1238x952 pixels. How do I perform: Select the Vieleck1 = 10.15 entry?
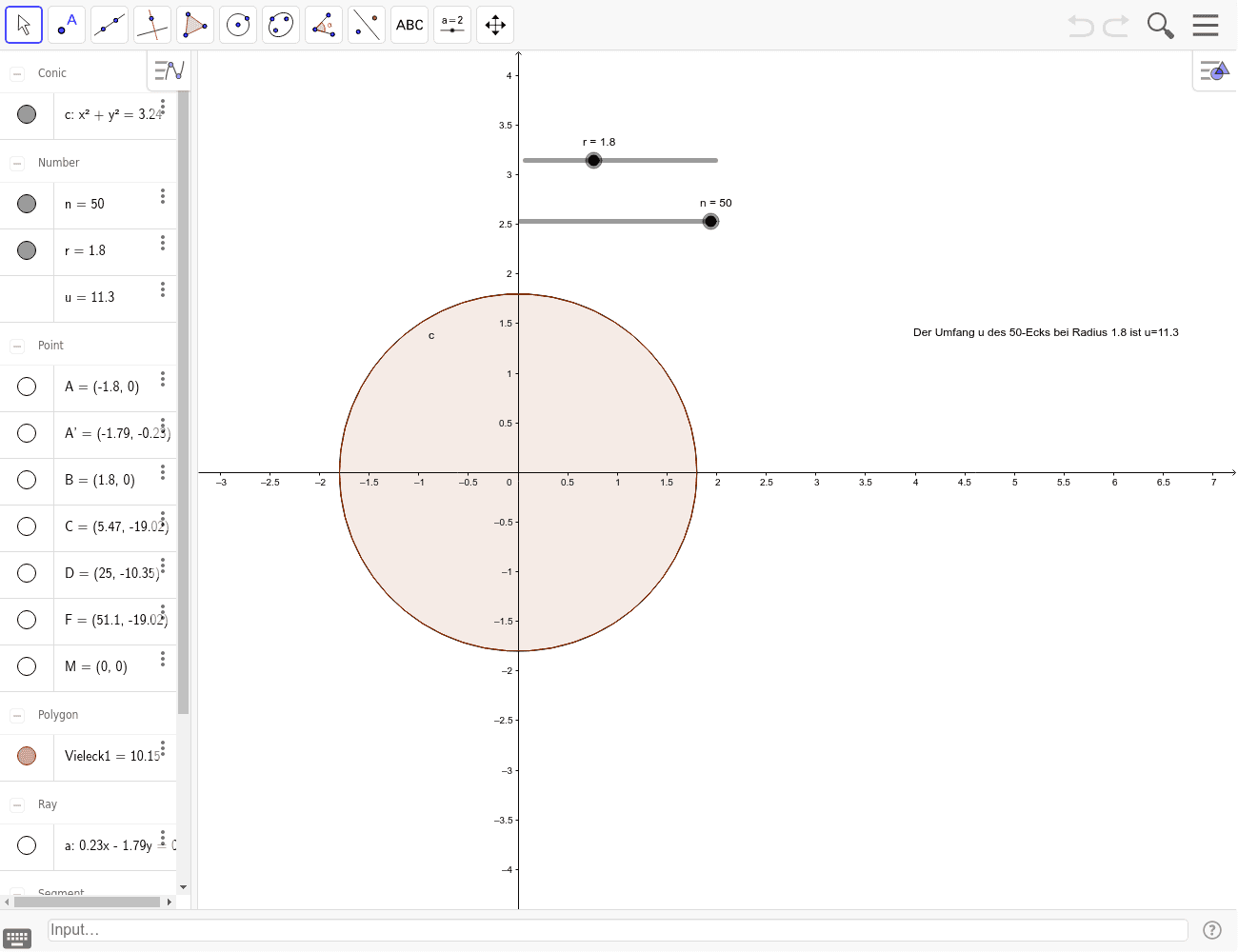[x=112, y=756]
